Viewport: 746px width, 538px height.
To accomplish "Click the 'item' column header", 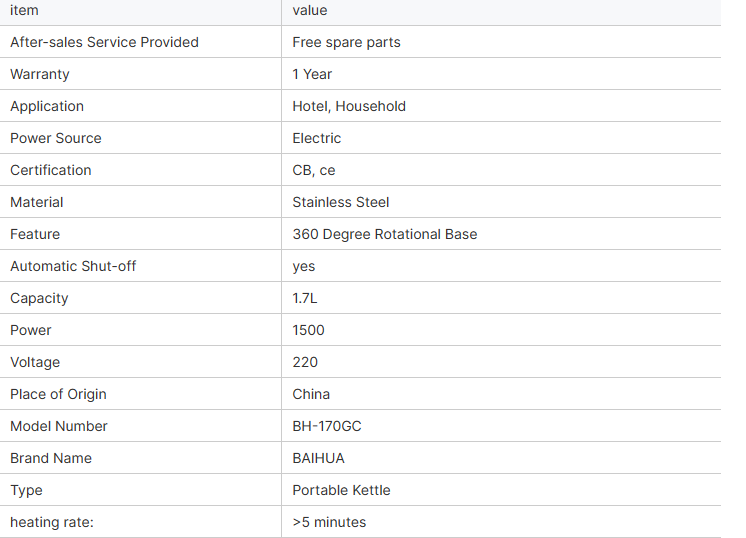I will coord(24,10).
